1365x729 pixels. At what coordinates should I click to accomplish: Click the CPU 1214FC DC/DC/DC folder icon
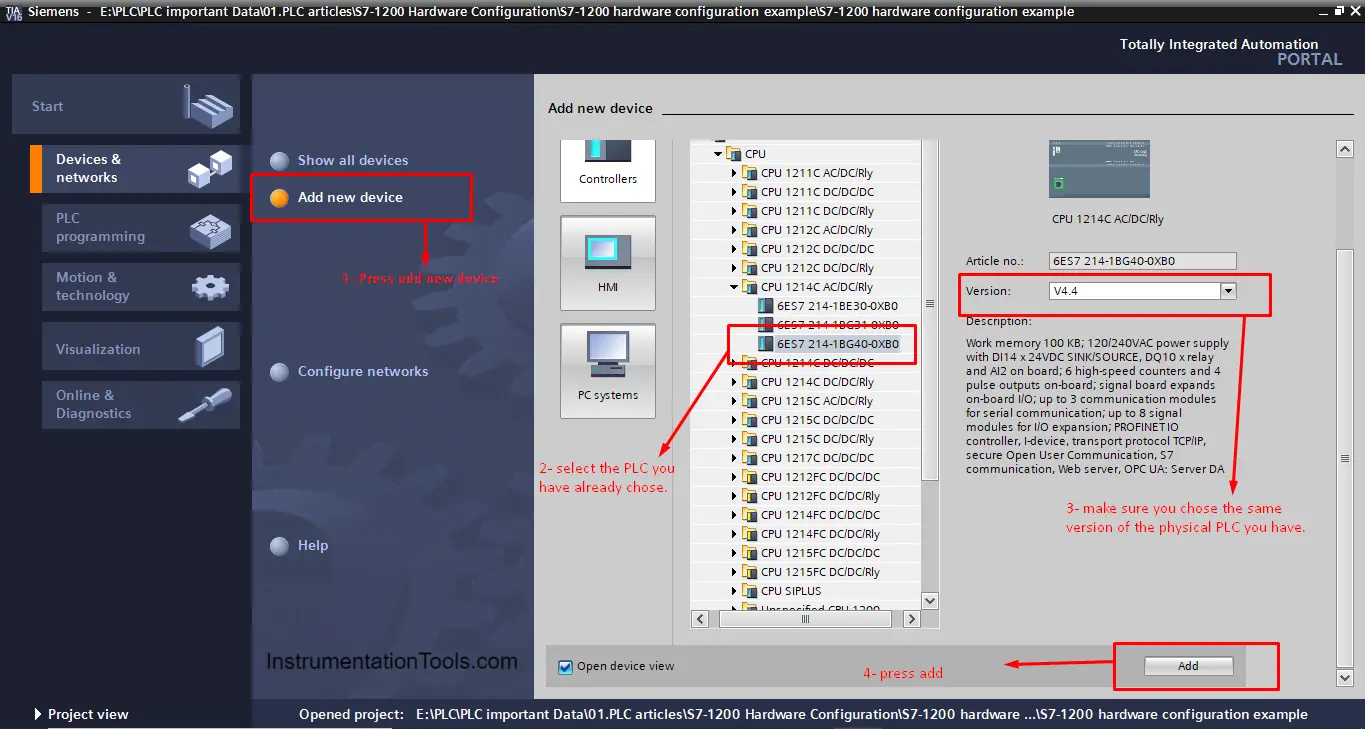point(750,515)
